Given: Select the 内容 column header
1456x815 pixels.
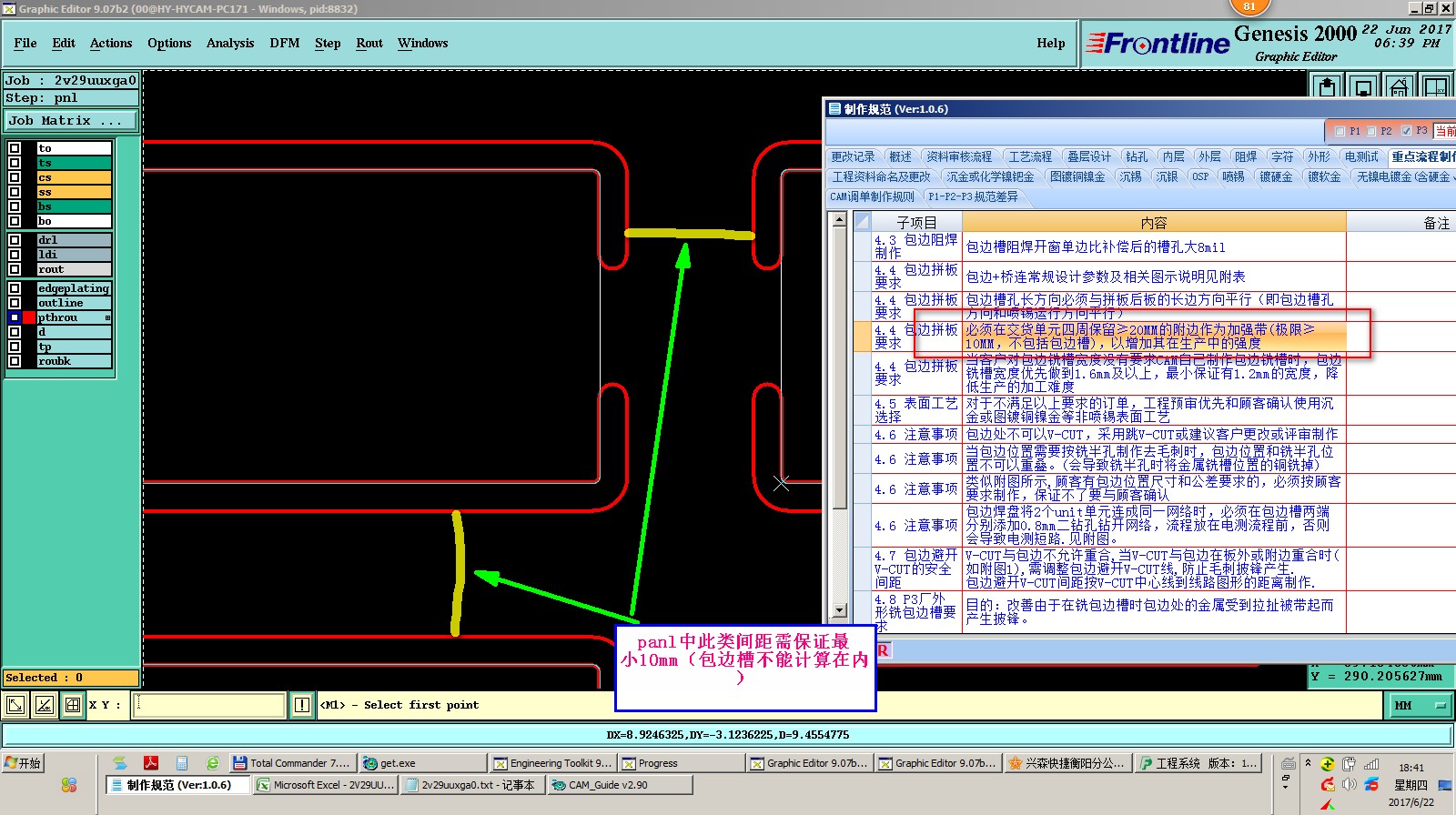Looking at the screenshot, I should click(x=1154, y=222).
